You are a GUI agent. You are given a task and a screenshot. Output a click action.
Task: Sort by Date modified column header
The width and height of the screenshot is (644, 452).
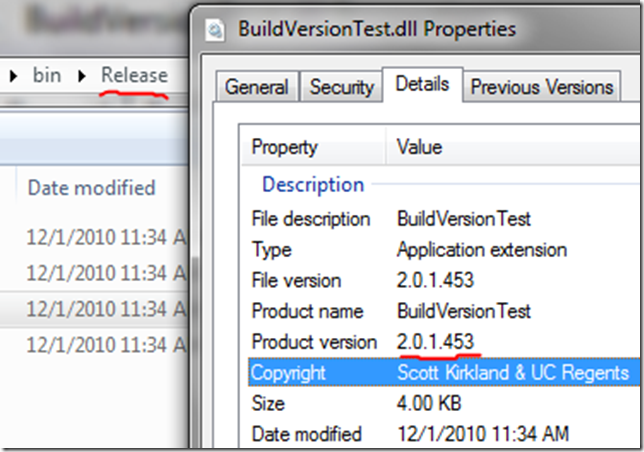pos(91,188)
